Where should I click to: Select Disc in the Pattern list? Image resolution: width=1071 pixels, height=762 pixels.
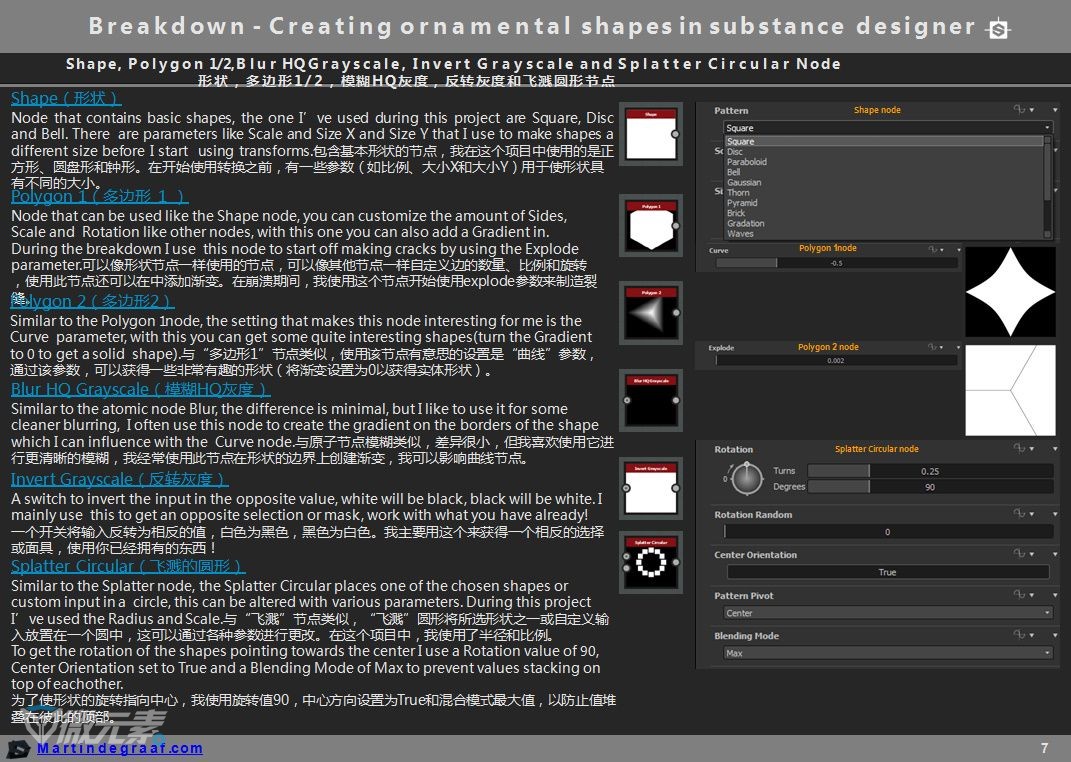point(884,152)
